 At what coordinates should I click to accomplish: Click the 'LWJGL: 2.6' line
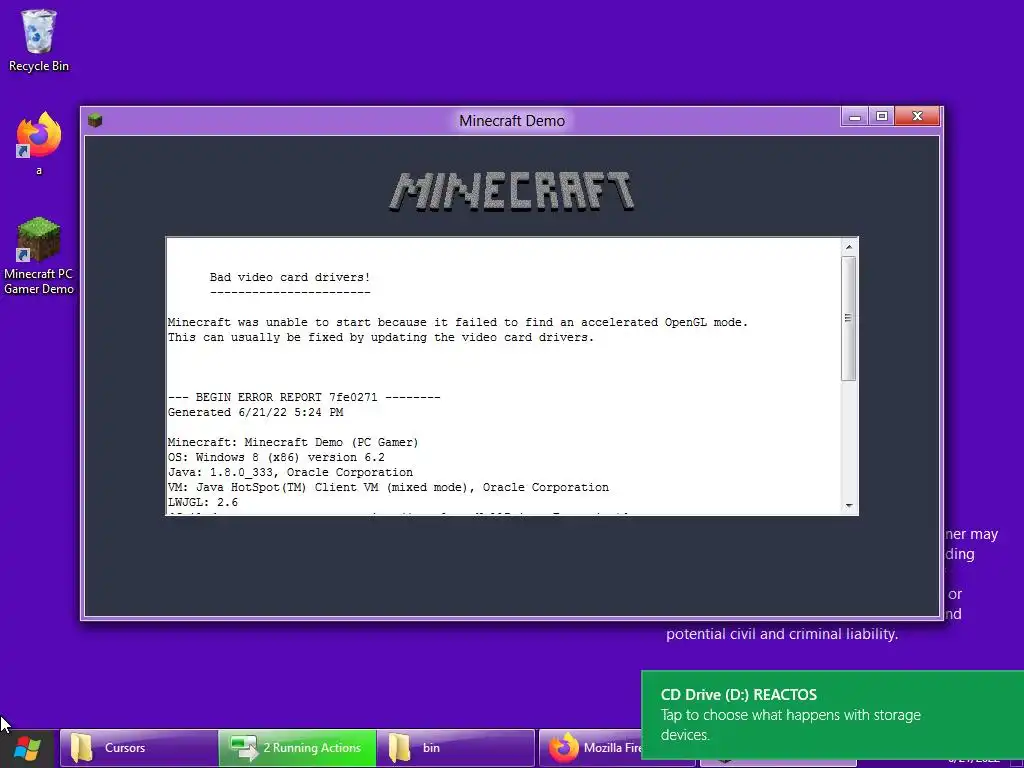click(x=203, y=502)
